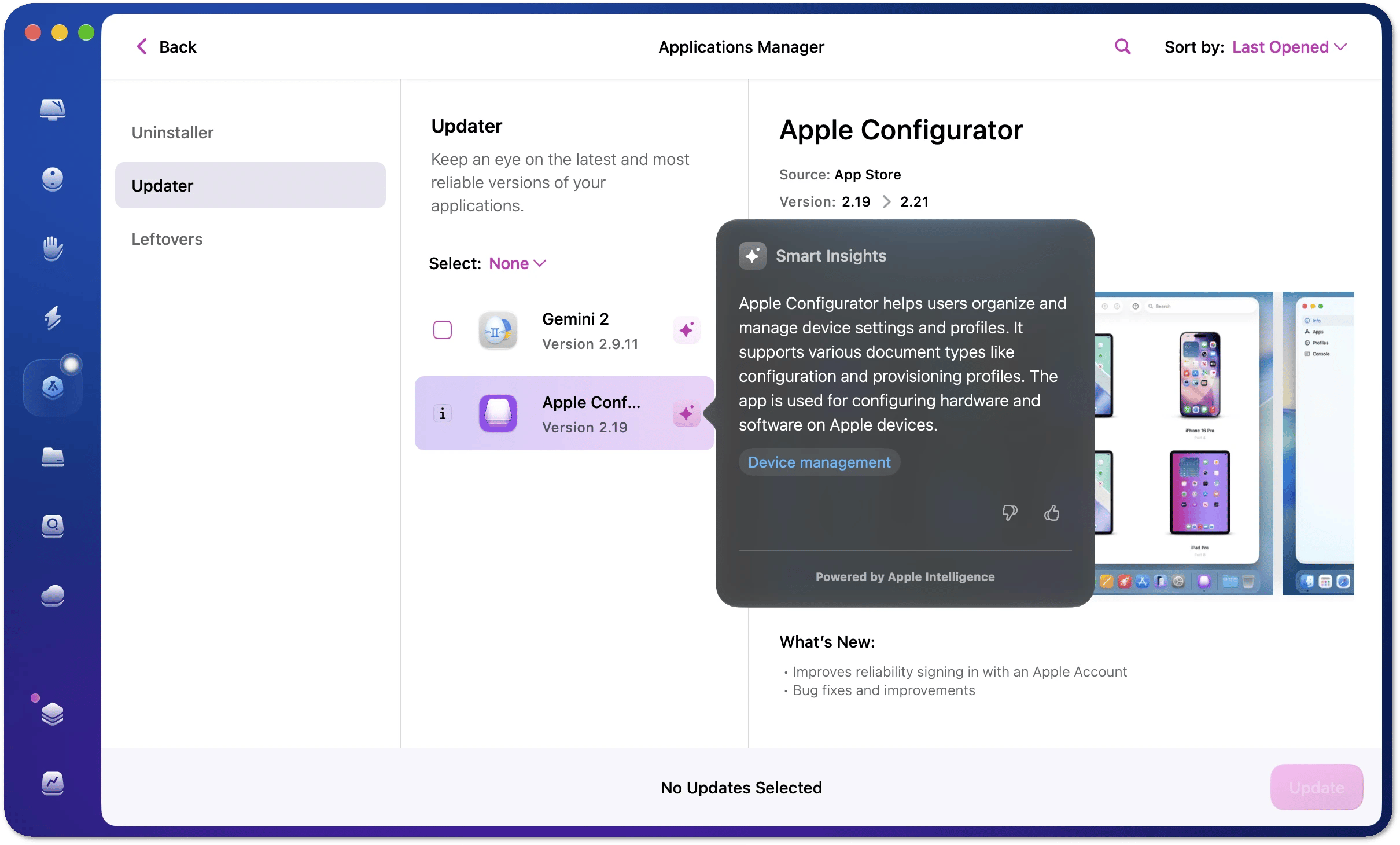Open the Smart Care monitor icon in sidebar
Image resolution: width=1400 pixels, height=845 pixels.
coord(53,109)
